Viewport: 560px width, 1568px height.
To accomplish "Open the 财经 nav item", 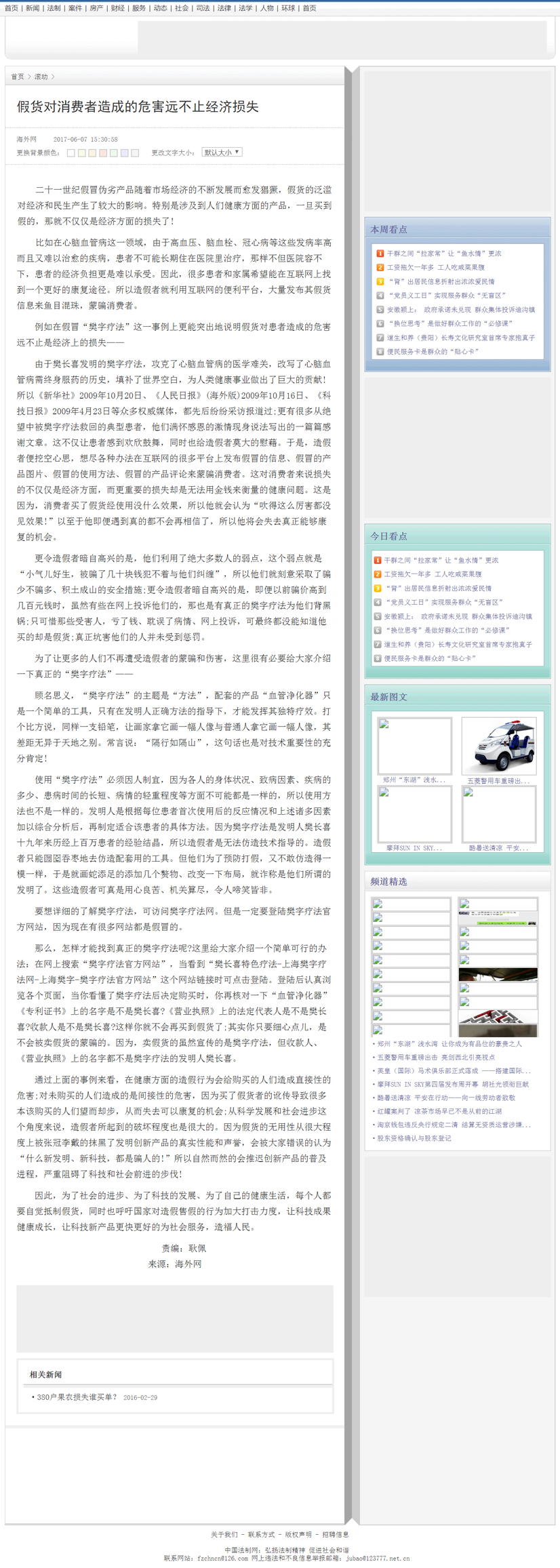I will pyautogui.click(x=117, y=8).
